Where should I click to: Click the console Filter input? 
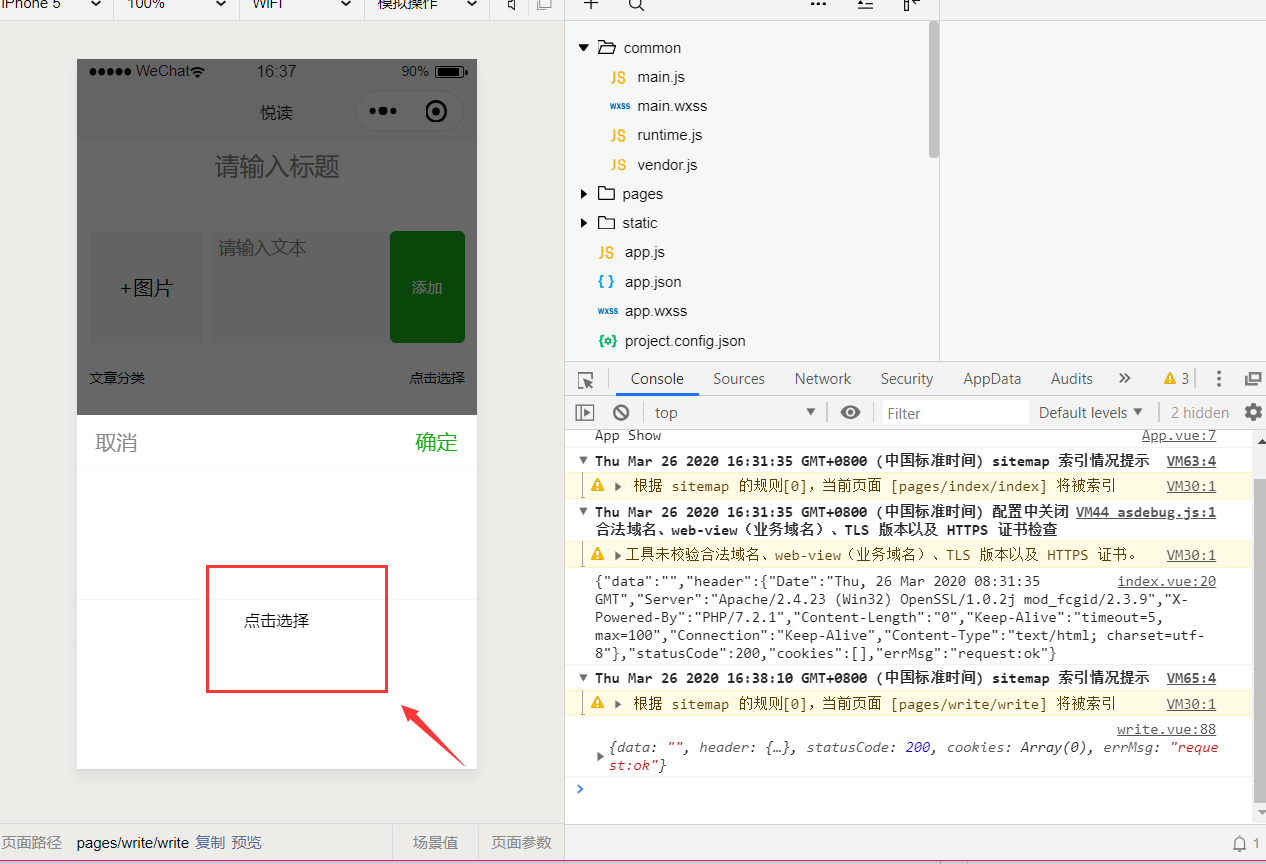point(954,413)
